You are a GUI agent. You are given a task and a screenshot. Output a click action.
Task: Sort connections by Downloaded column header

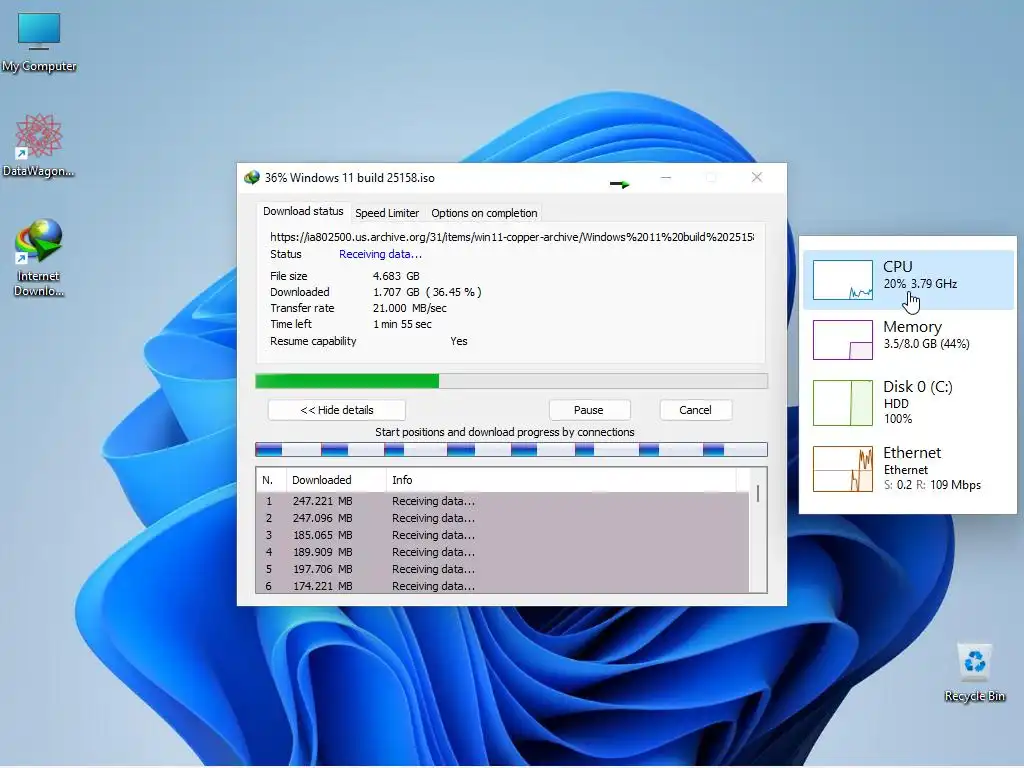336,480
